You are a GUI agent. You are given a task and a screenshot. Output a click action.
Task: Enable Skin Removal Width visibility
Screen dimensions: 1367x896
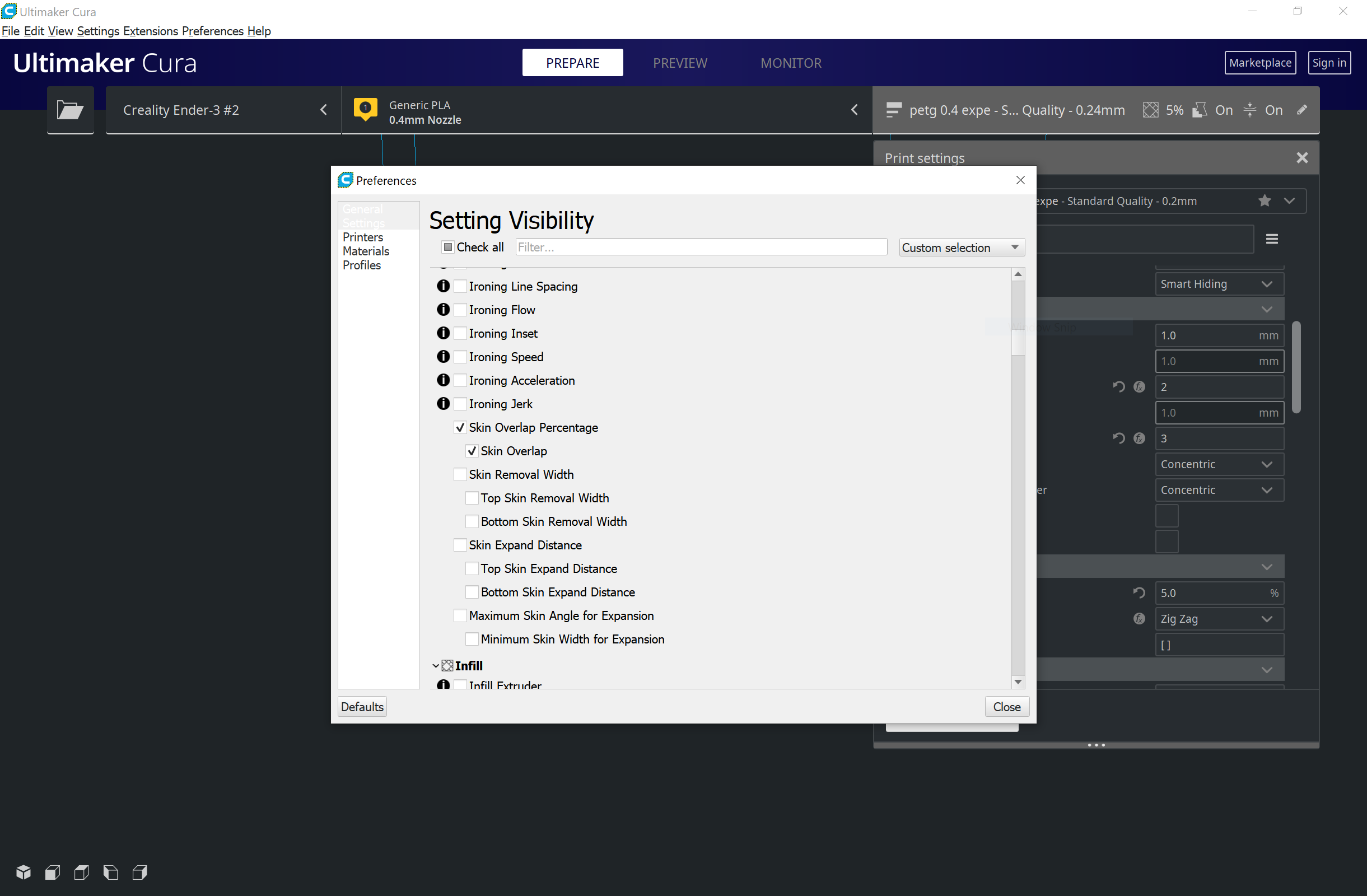pyautogui.click(x=460, y=474)
